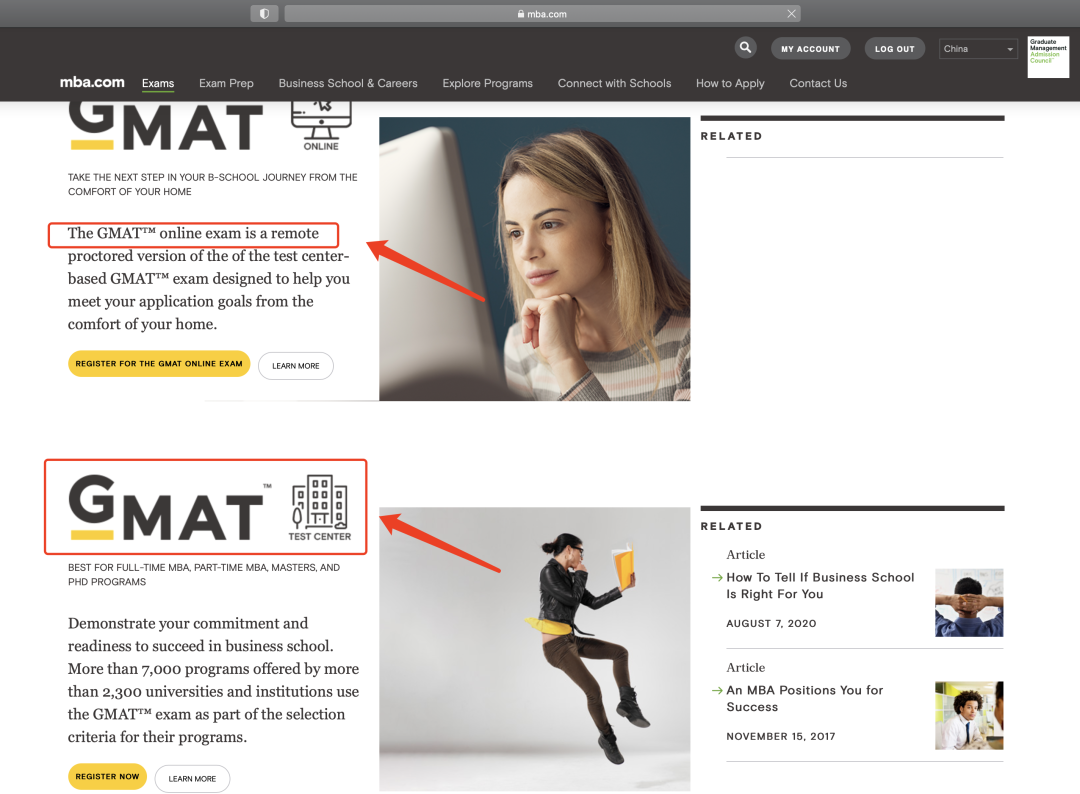Viewport: 1080px width, 794px height.
Task: Click the Log Out button
Action: 895,49
